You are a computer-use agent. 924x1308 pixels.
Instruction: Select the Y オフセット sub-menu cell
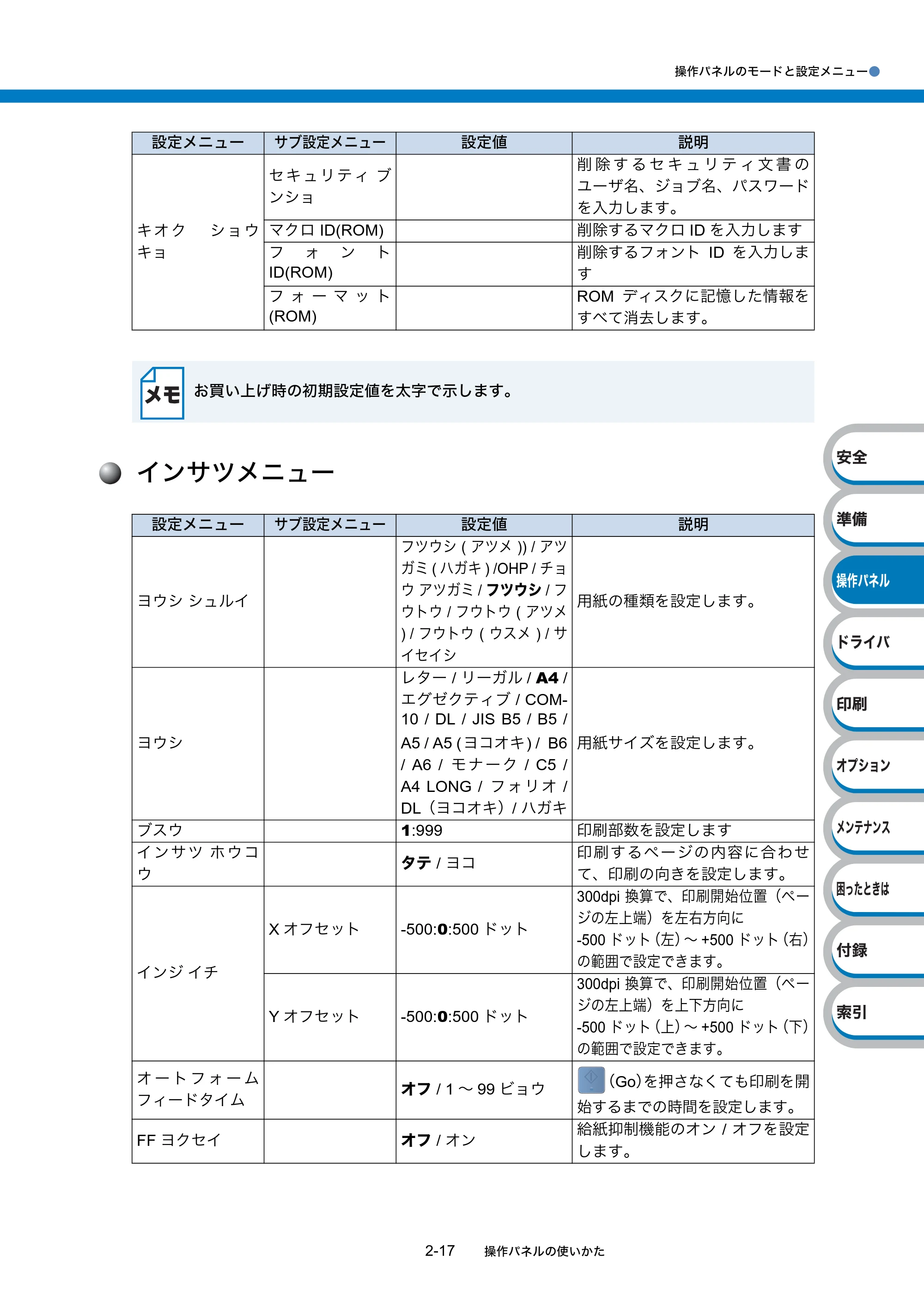point(330,1017)
